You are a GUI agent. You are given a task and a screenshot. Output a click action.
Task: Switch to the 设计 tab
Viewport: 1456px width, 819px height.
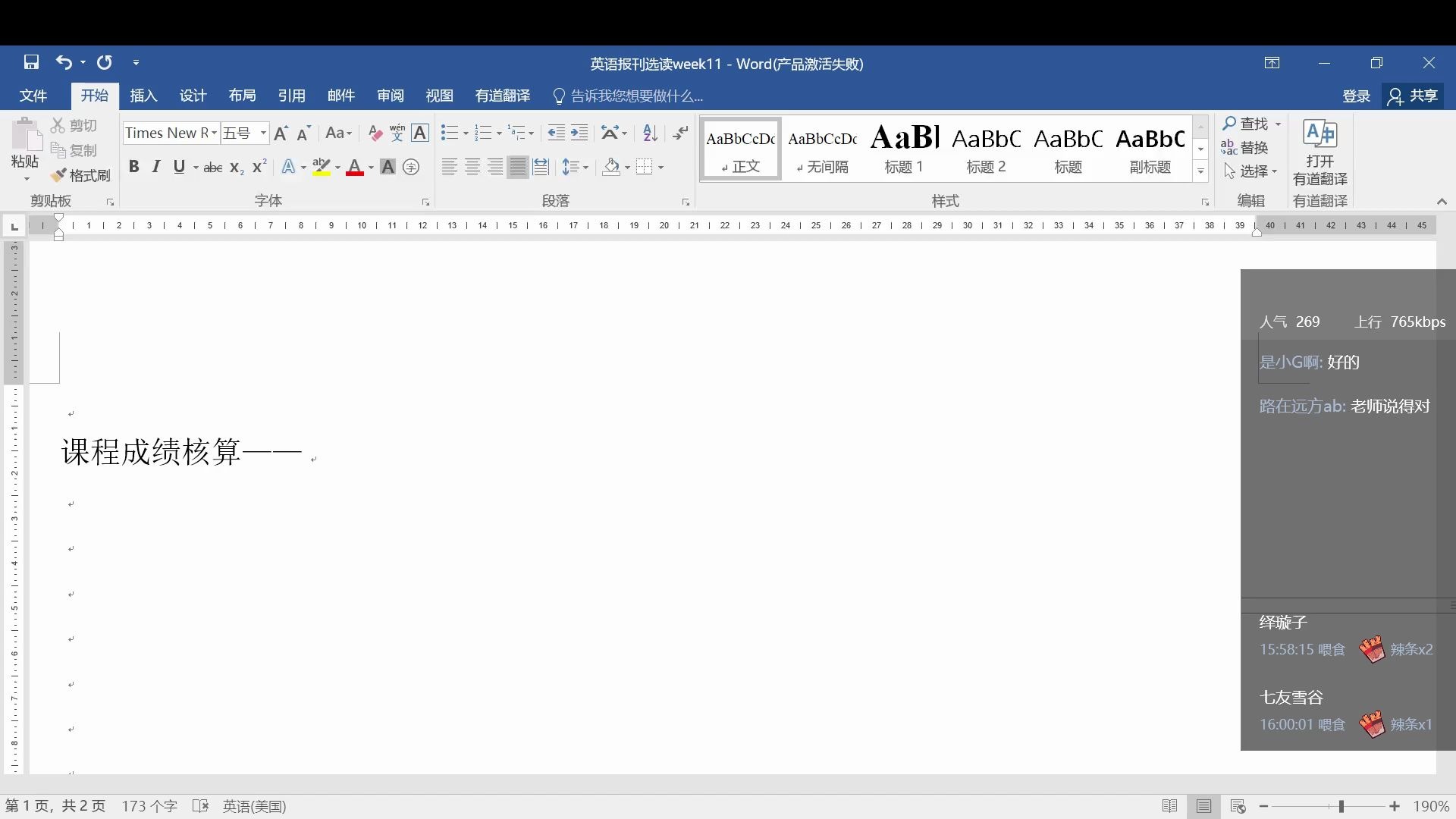coord(193,96)
